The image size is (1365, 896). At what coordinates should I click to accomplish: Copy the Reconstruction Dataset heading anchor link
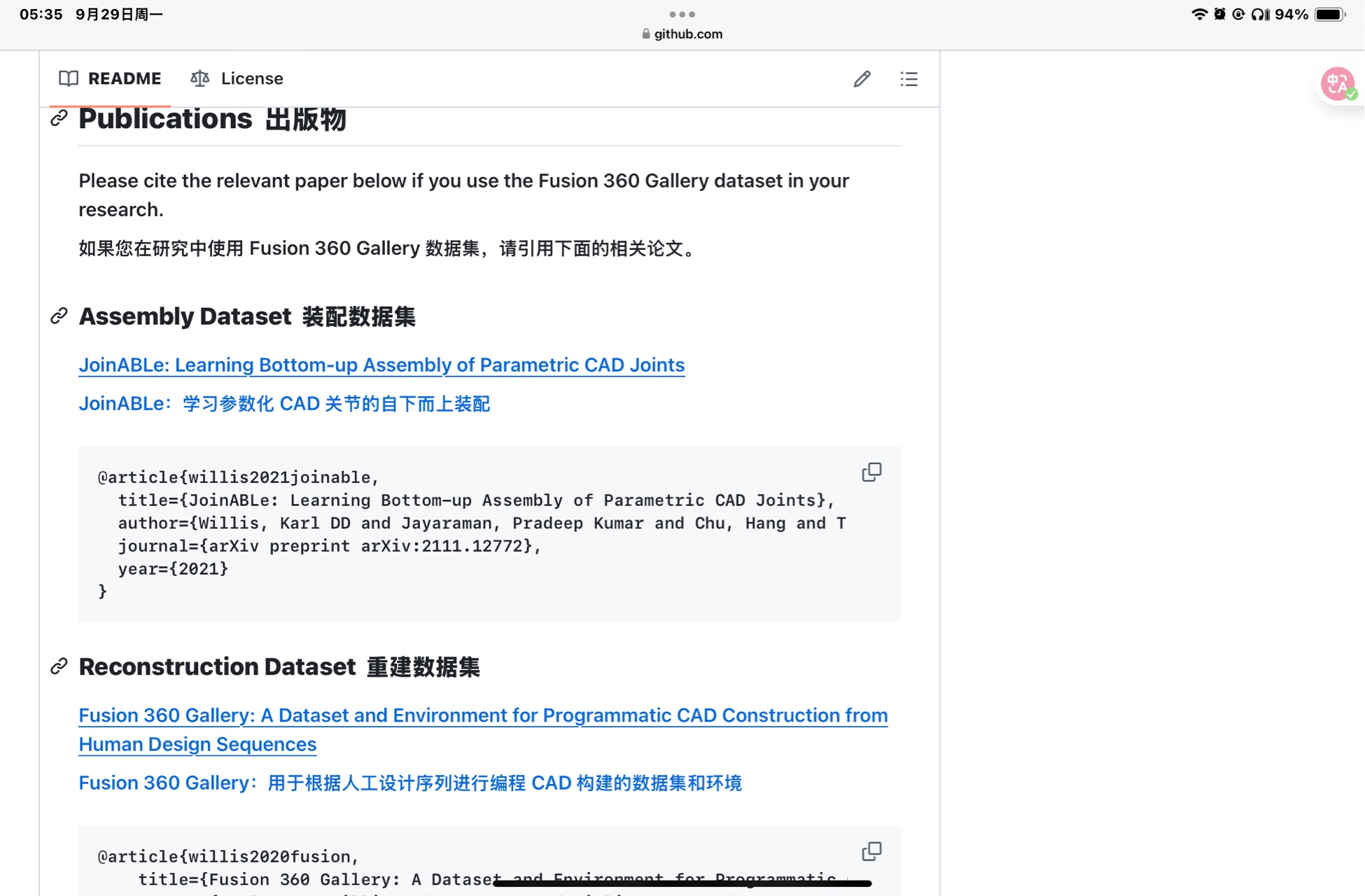[59, 666]
